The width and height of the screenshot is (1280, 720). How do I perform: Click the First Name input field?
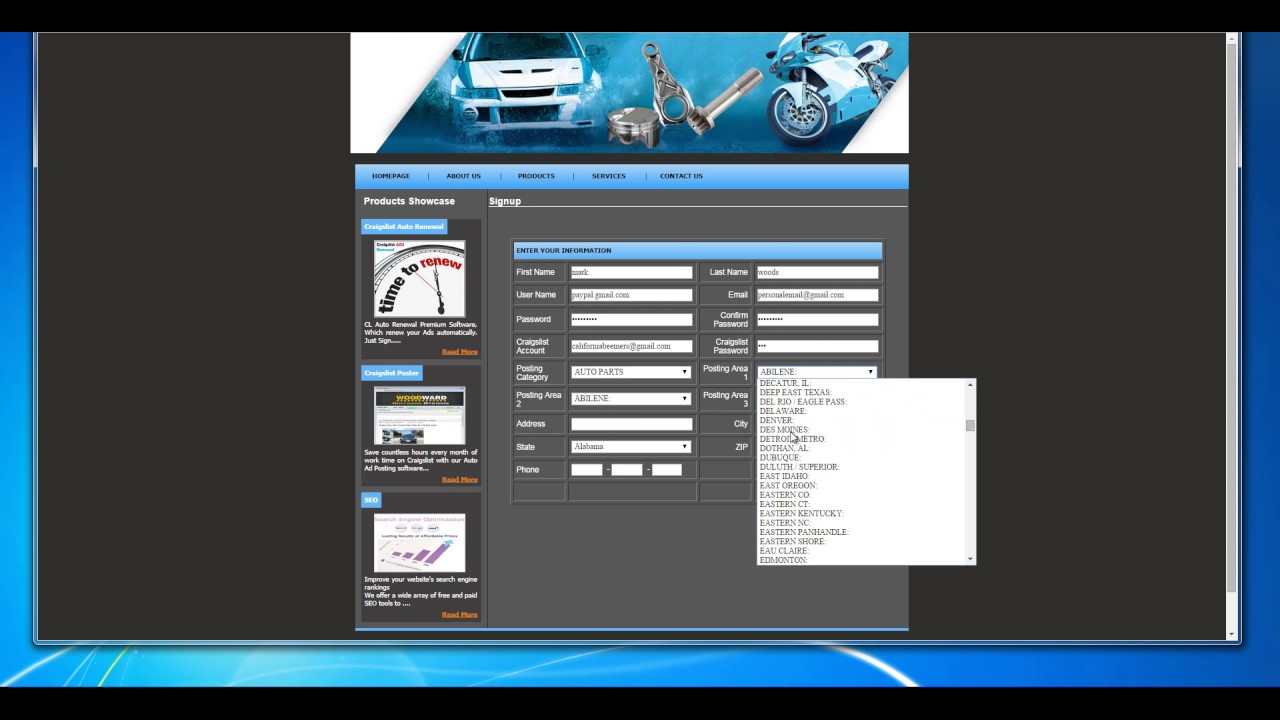click(x=631, y=272)
